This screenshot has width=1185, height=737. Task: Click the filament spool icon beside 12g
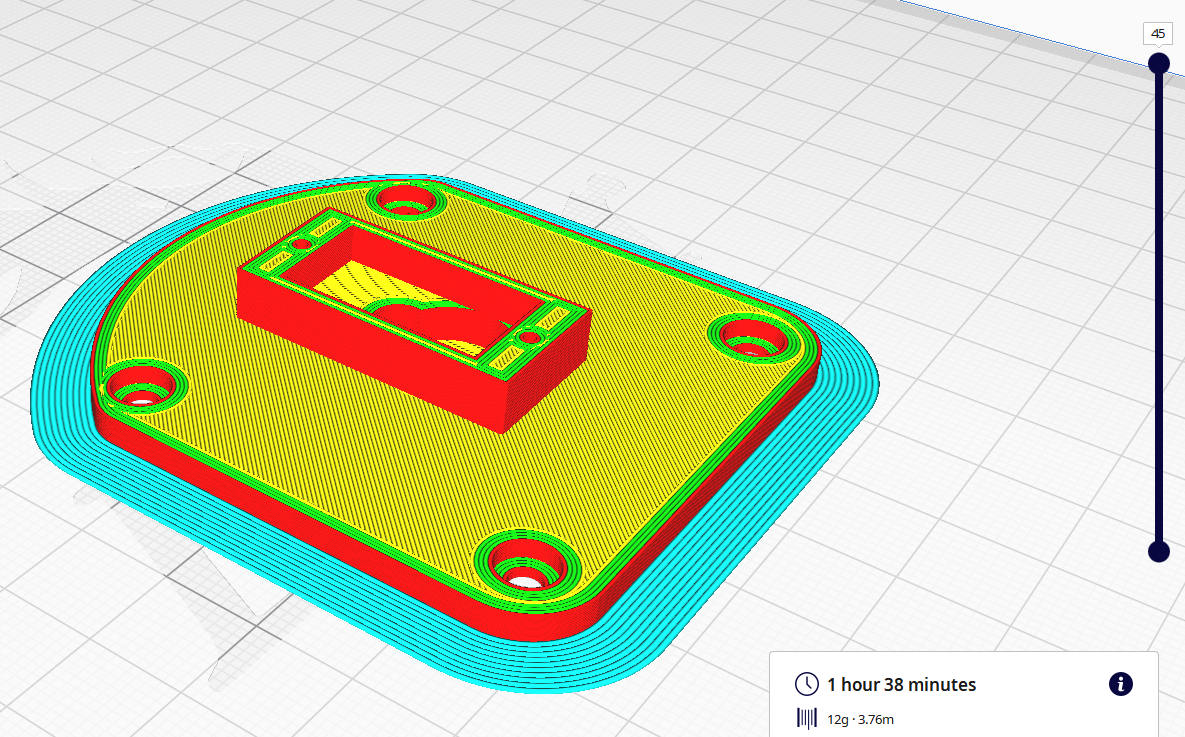tap(807, 719)
